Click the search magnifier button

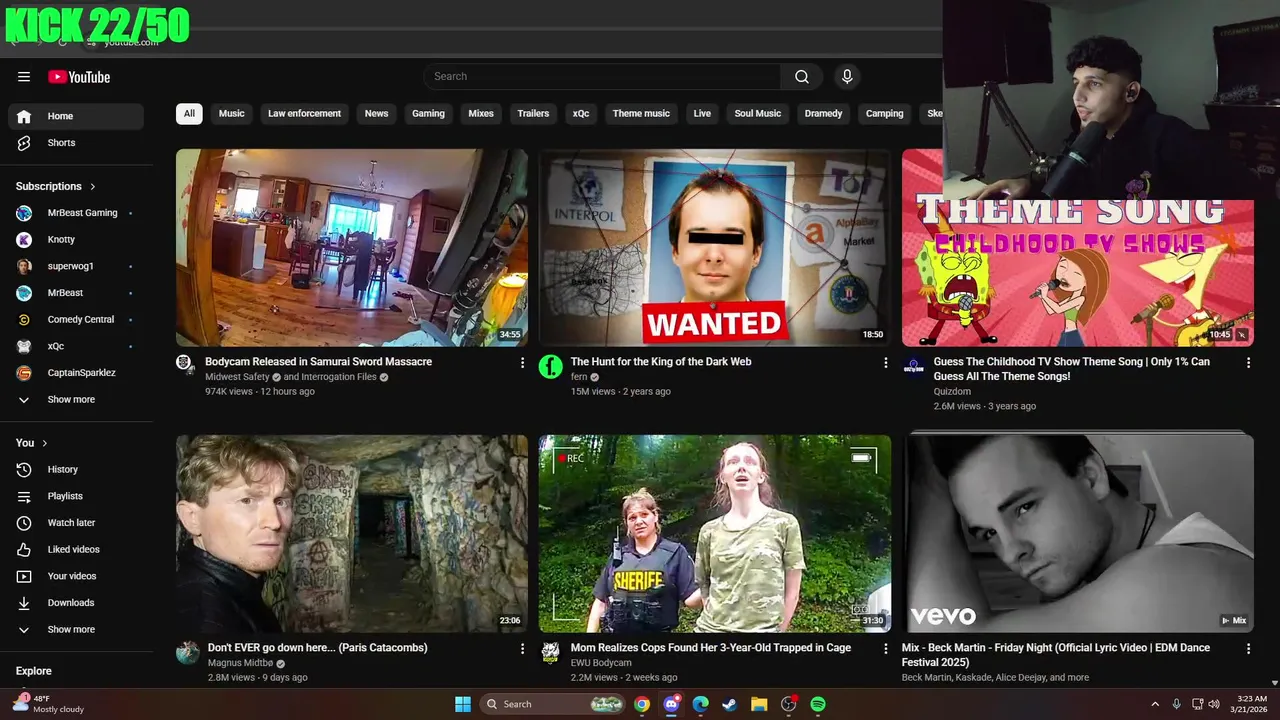tap(802, 77)
